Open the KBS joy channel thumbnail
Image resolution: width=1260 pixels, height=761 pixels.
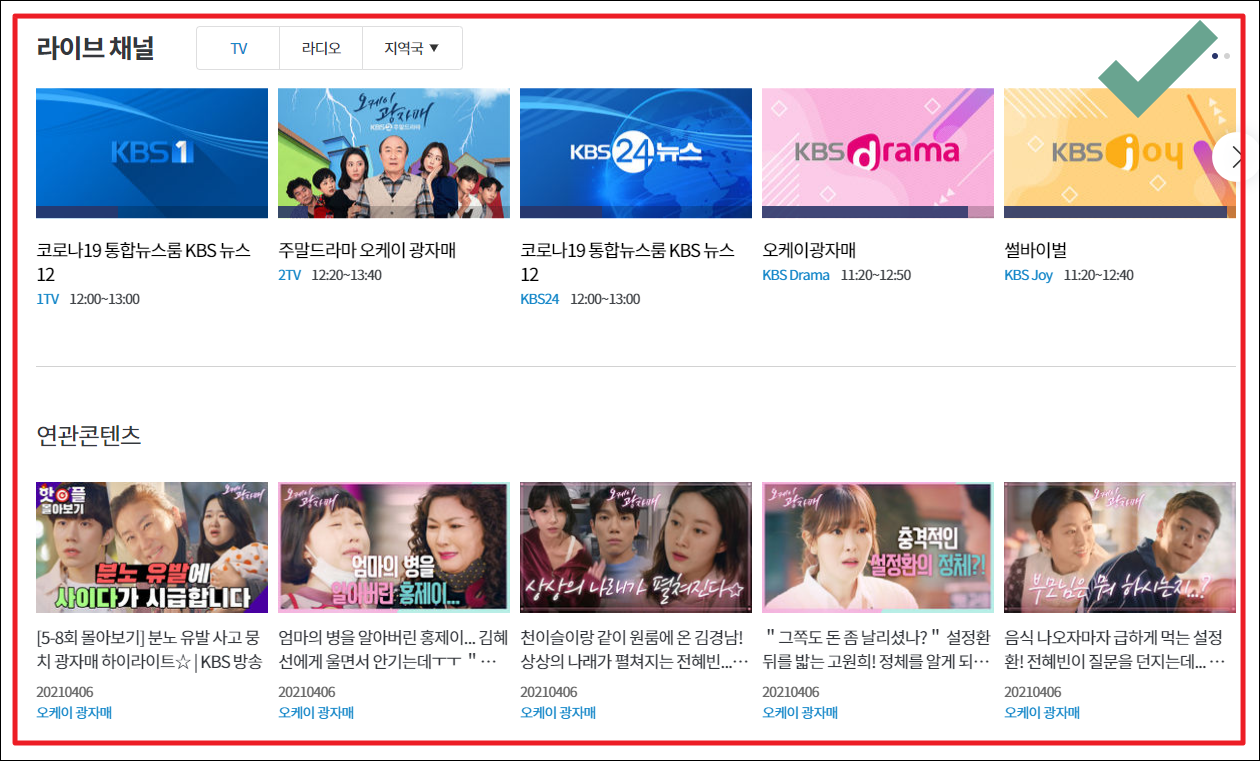click(x=1120, y=153)
